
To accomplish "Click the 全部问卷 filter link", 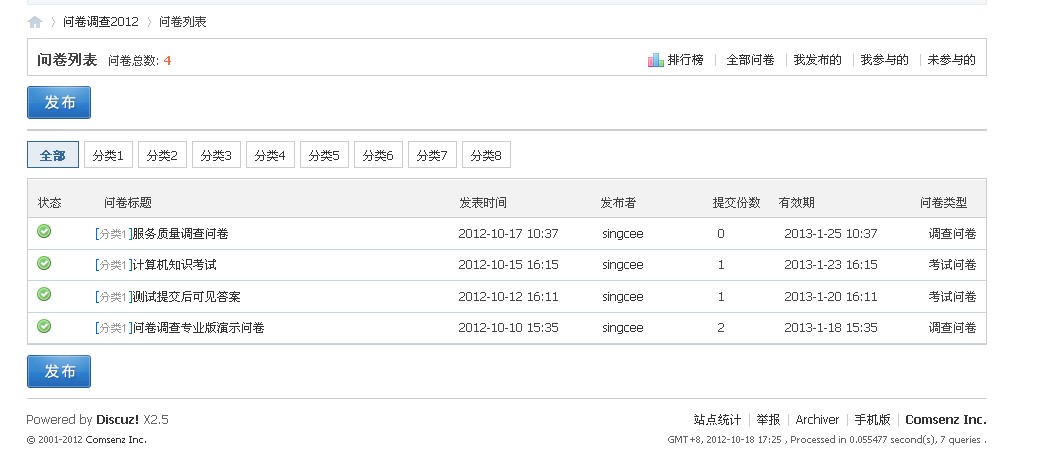I will pyautogui.click(x=750, y=60).
